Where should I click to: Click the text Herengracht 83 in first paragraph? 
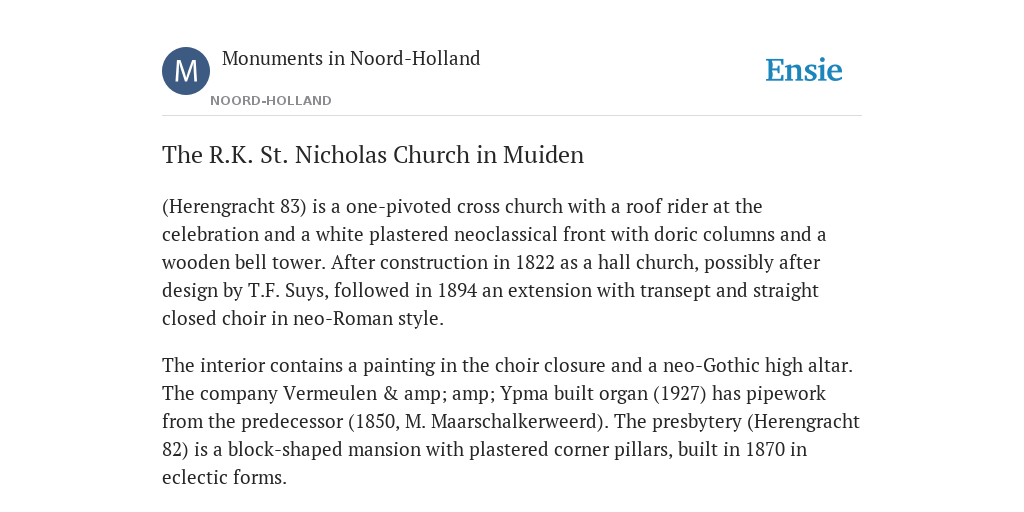coord(234,206)
